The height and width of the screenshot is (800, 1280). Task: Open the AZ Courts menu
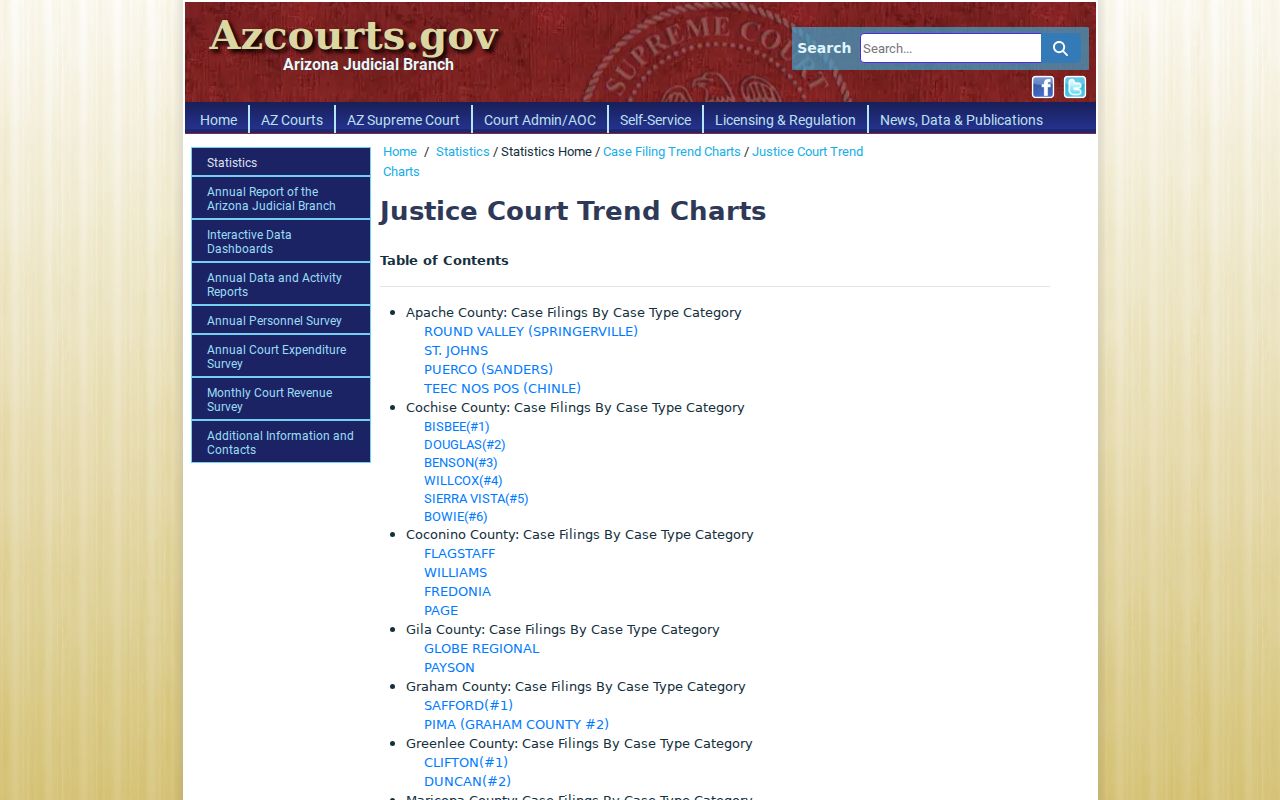pyautogui.click(x=292, y=120)
